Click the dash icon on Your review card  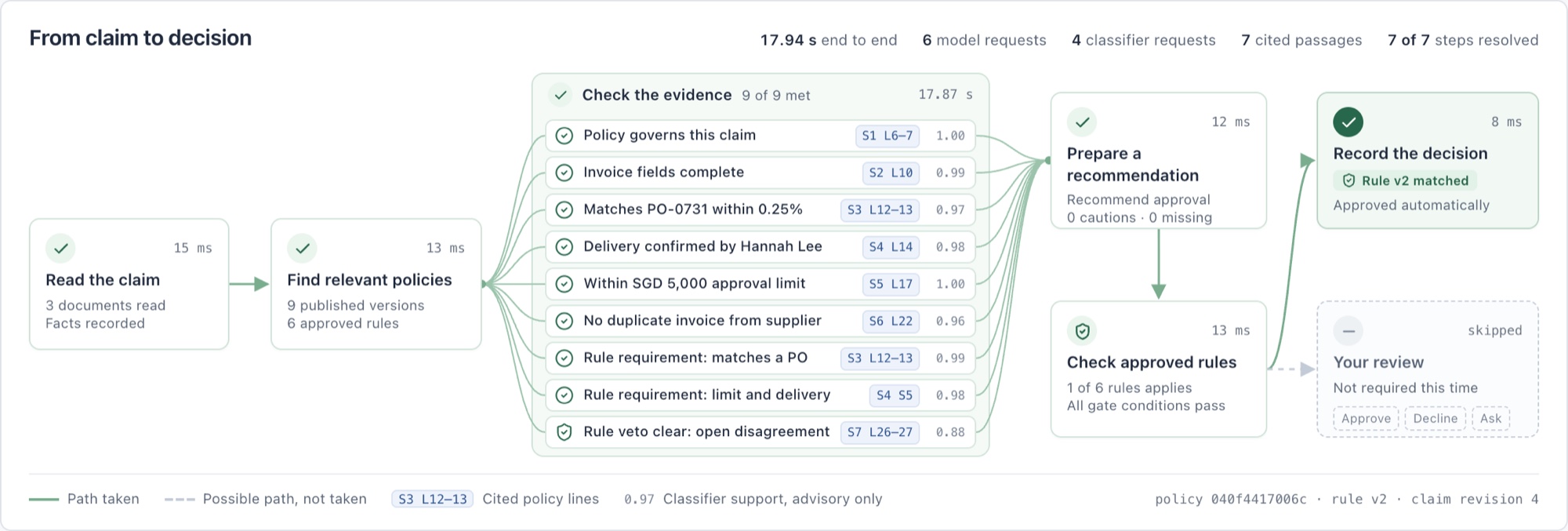(1348, 331)
